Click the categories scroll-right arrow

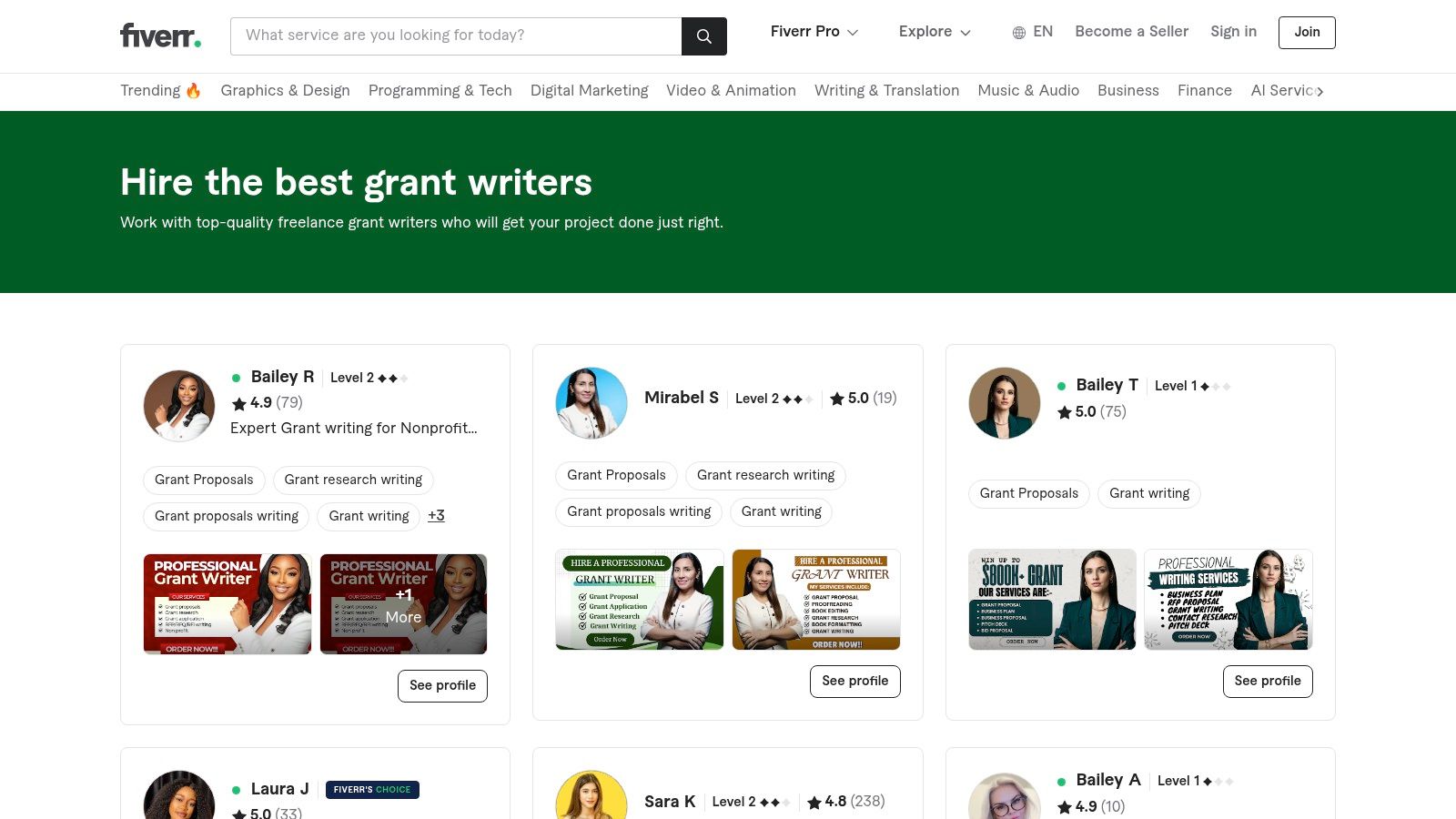1319,91
